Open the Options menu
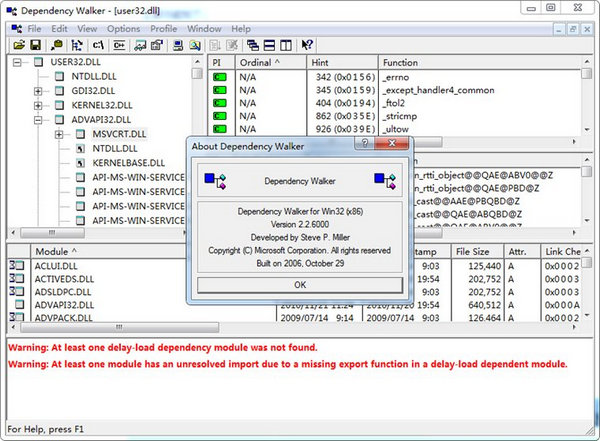This screenshot has height=441, width=600. pyautogui.click(x=124, y=29)
